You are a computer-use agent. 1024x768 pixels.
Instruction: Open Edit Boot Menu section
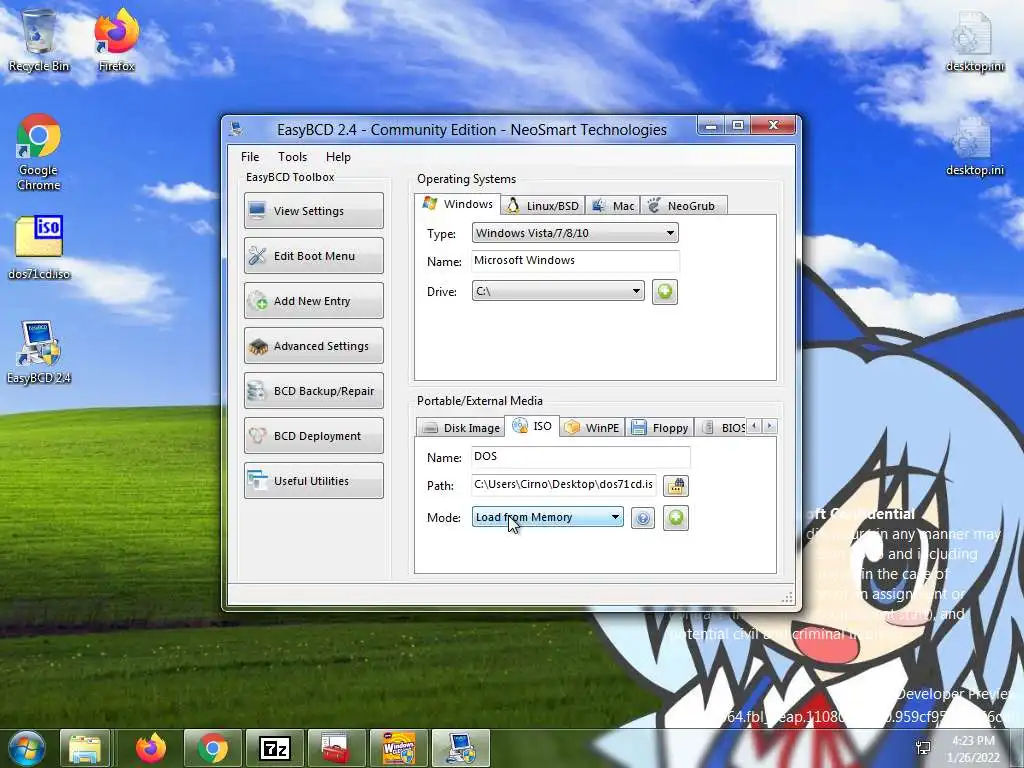313,256
